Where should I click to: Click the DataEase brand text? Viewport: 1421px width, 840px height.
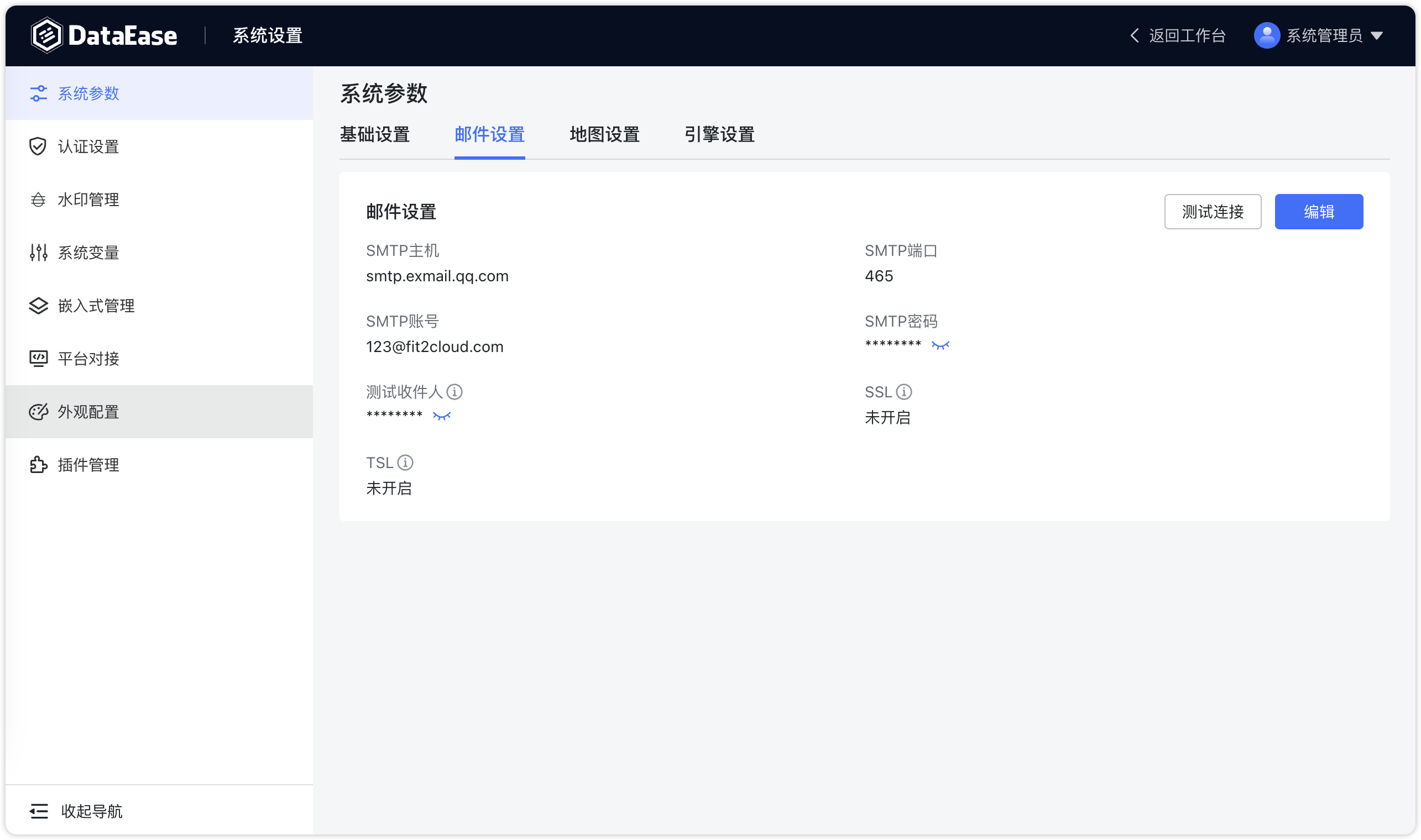pos(122,36)
